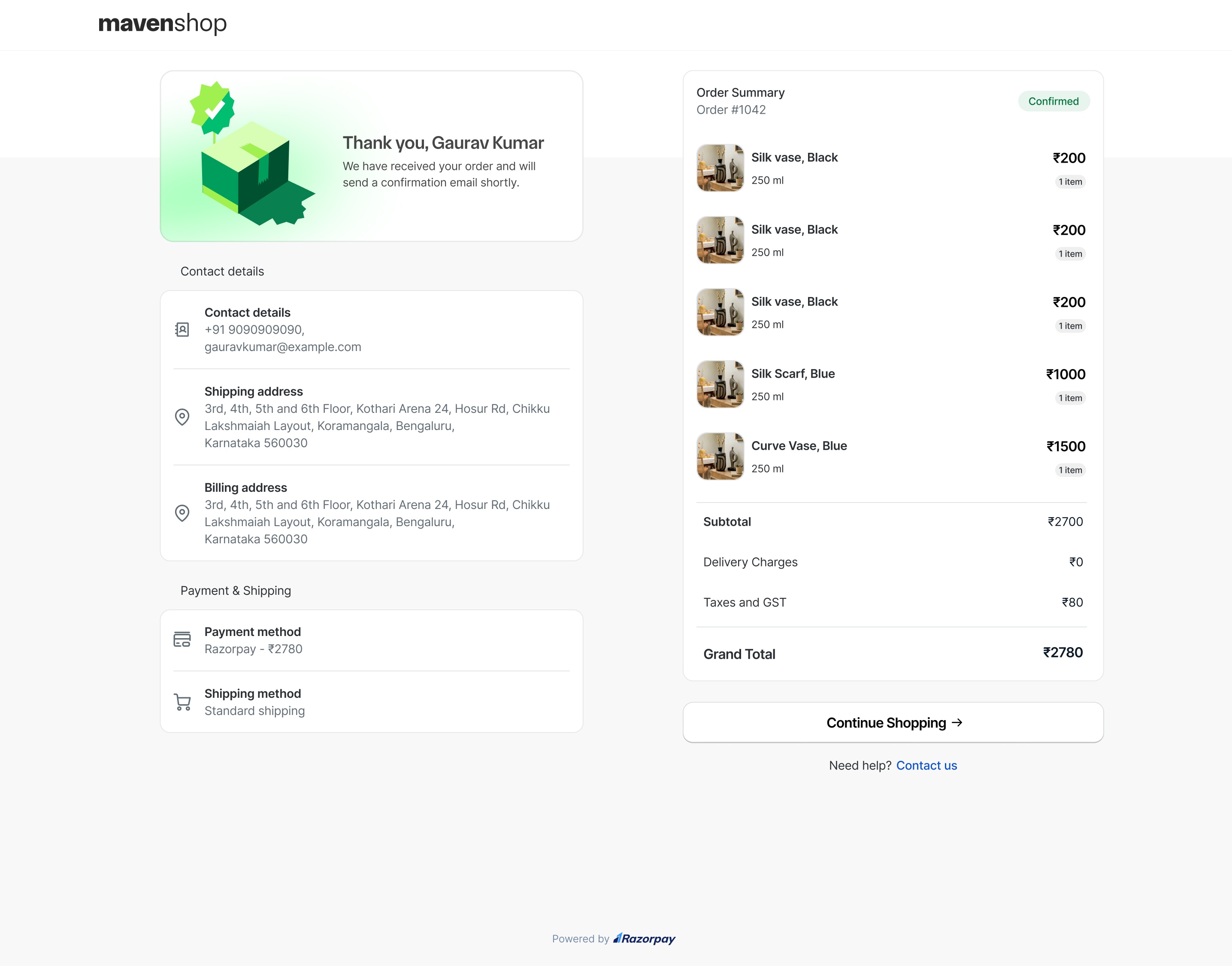Click the Shipping address location pin icon
The image size is (1232, 966).
tap(182, 417)
